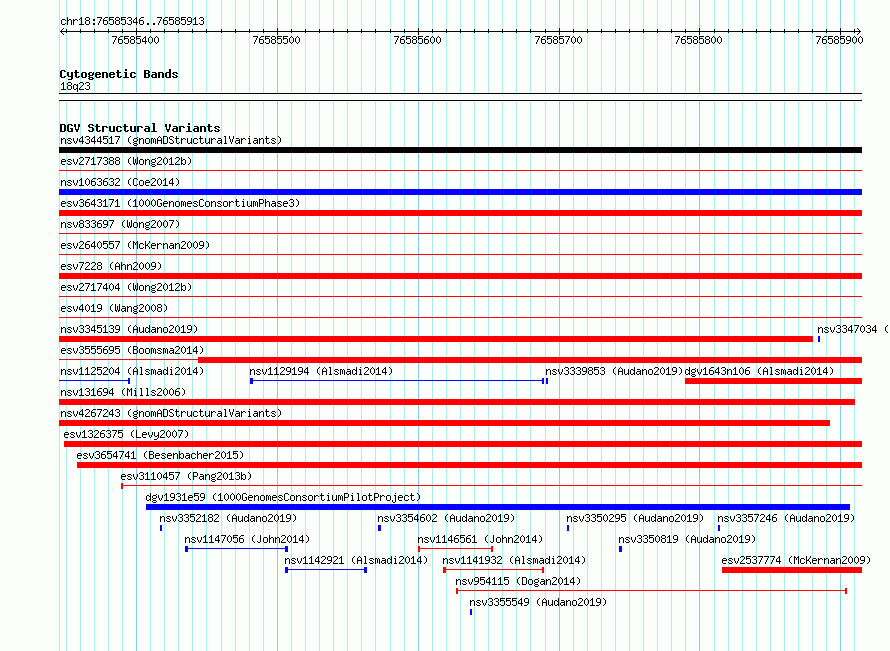Screen dimensions: 890x651
Task: Click nsv4267243 gnomADStructuralVariants label
Action: click(171, 413)
